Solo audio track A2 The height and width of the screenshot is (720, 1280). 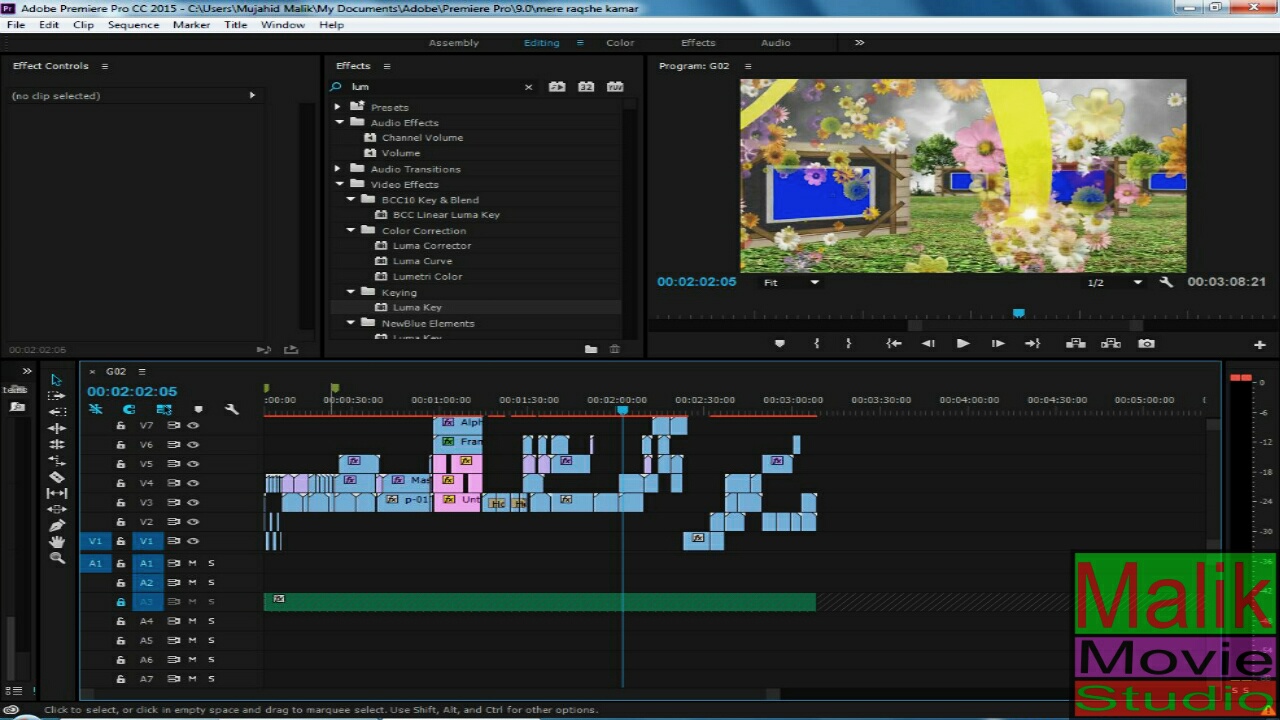click(211, 582)
